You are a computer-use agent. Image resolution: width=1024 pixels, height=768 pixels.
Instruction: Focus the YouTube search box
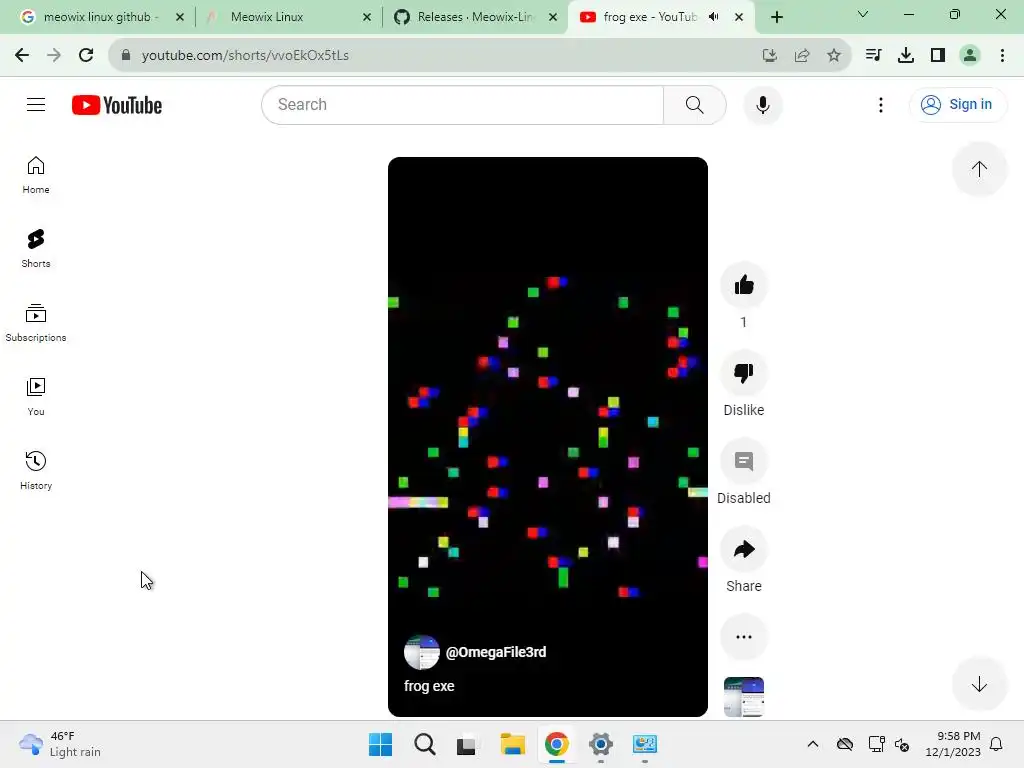[x=462, y=104]
